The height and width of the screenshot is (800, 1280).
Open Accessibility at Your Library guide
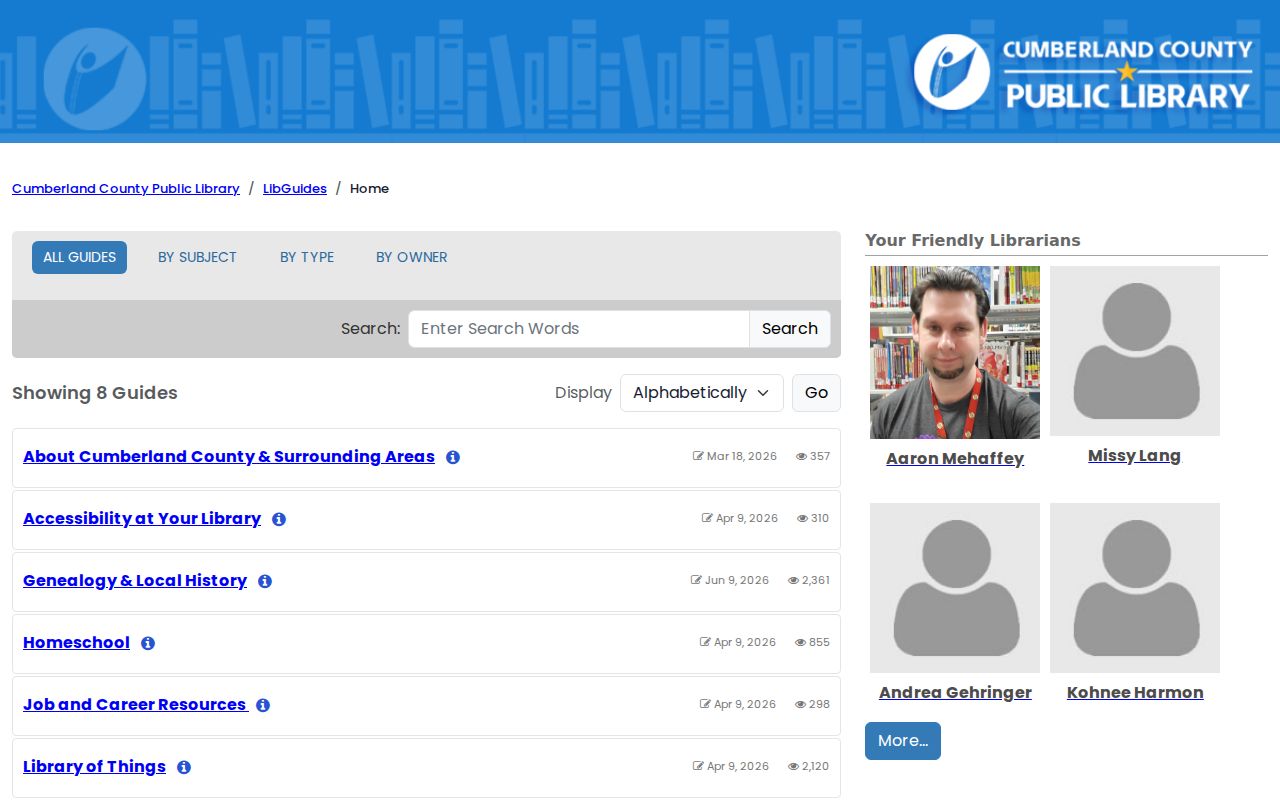142,519
